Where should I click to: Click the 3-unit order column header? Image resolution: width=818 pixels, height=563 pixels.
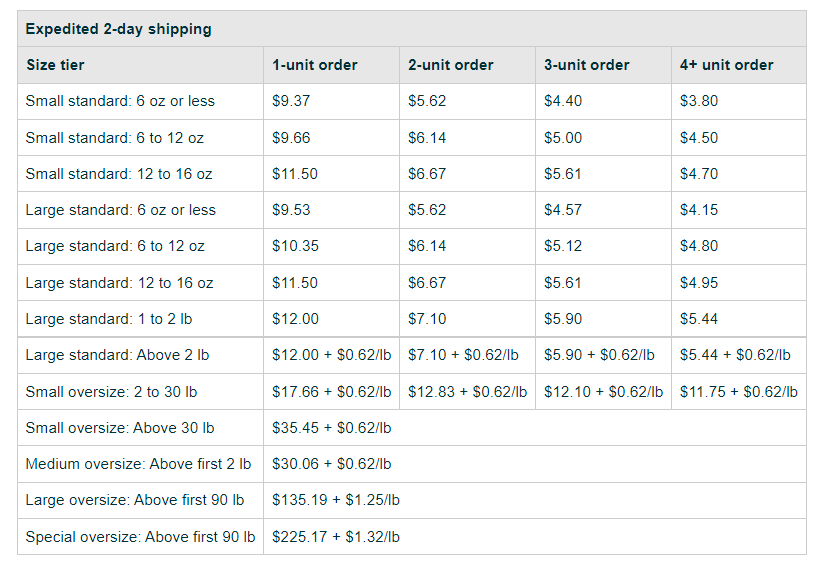click(x=587, y=65)
